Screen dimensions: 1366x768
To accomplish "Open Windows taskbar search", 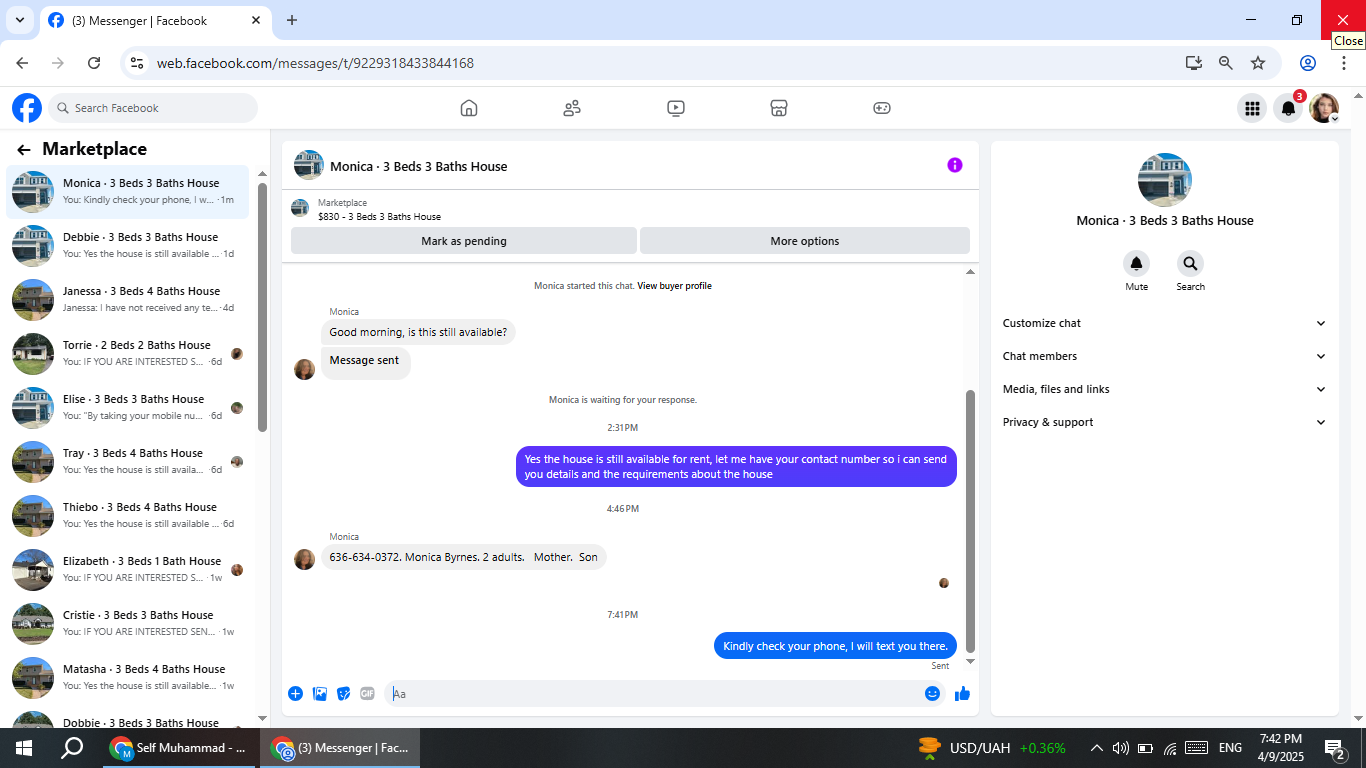I will 72,748.
